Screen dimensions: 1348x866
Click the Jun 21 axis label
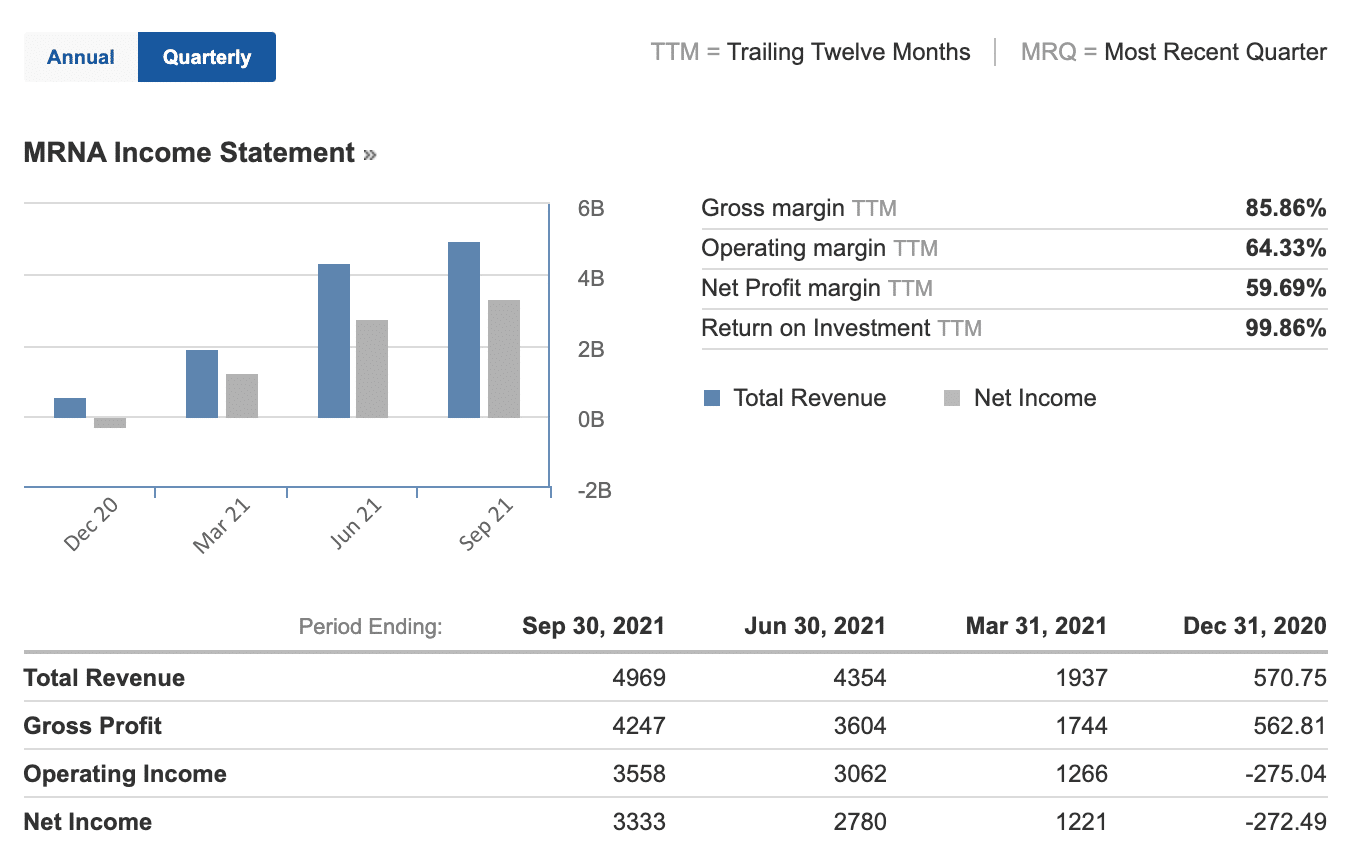[357, 524]
